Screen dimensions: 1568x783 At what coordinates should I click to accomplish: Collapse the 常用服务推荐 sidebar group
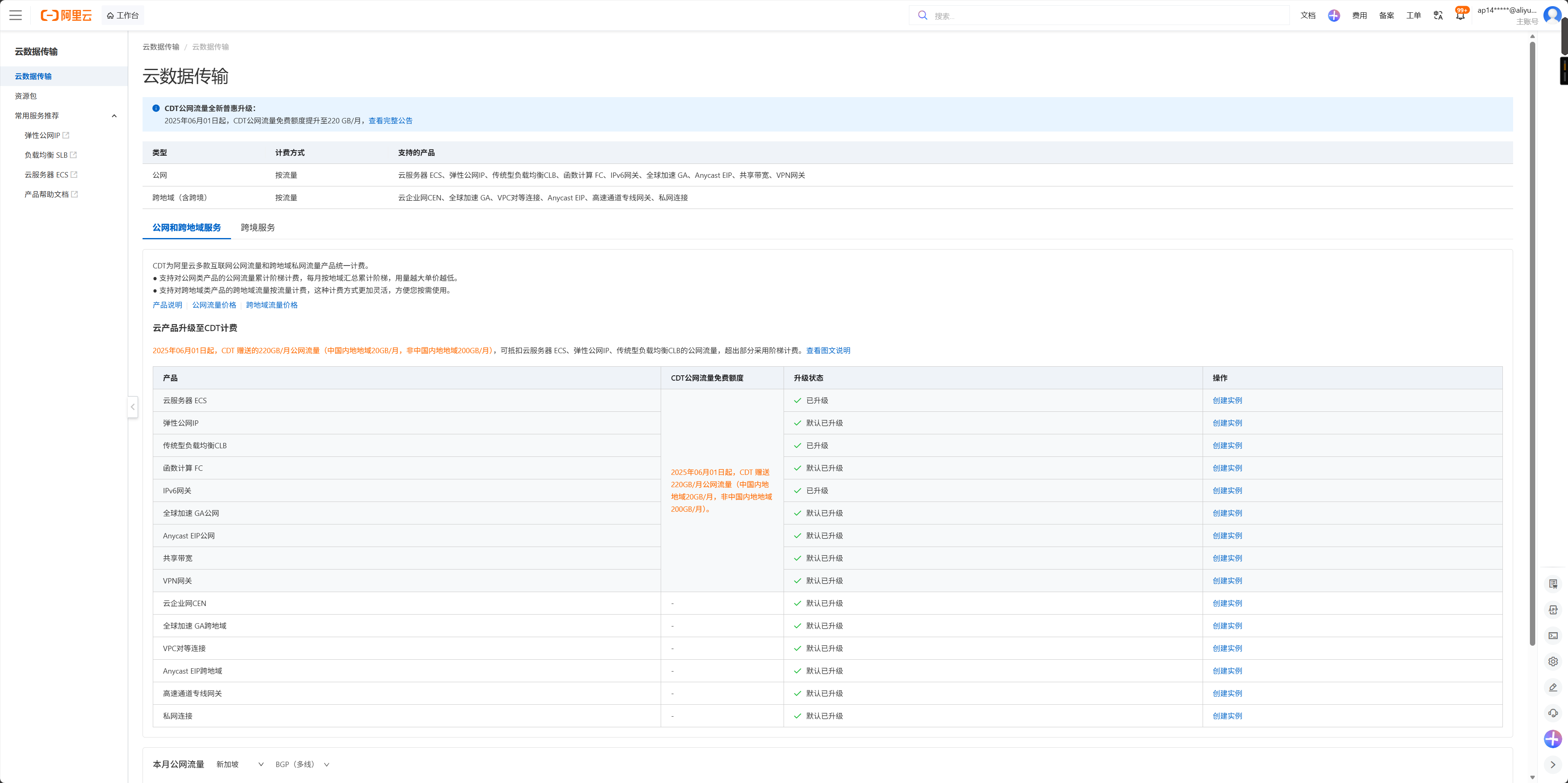coord(114,116)
